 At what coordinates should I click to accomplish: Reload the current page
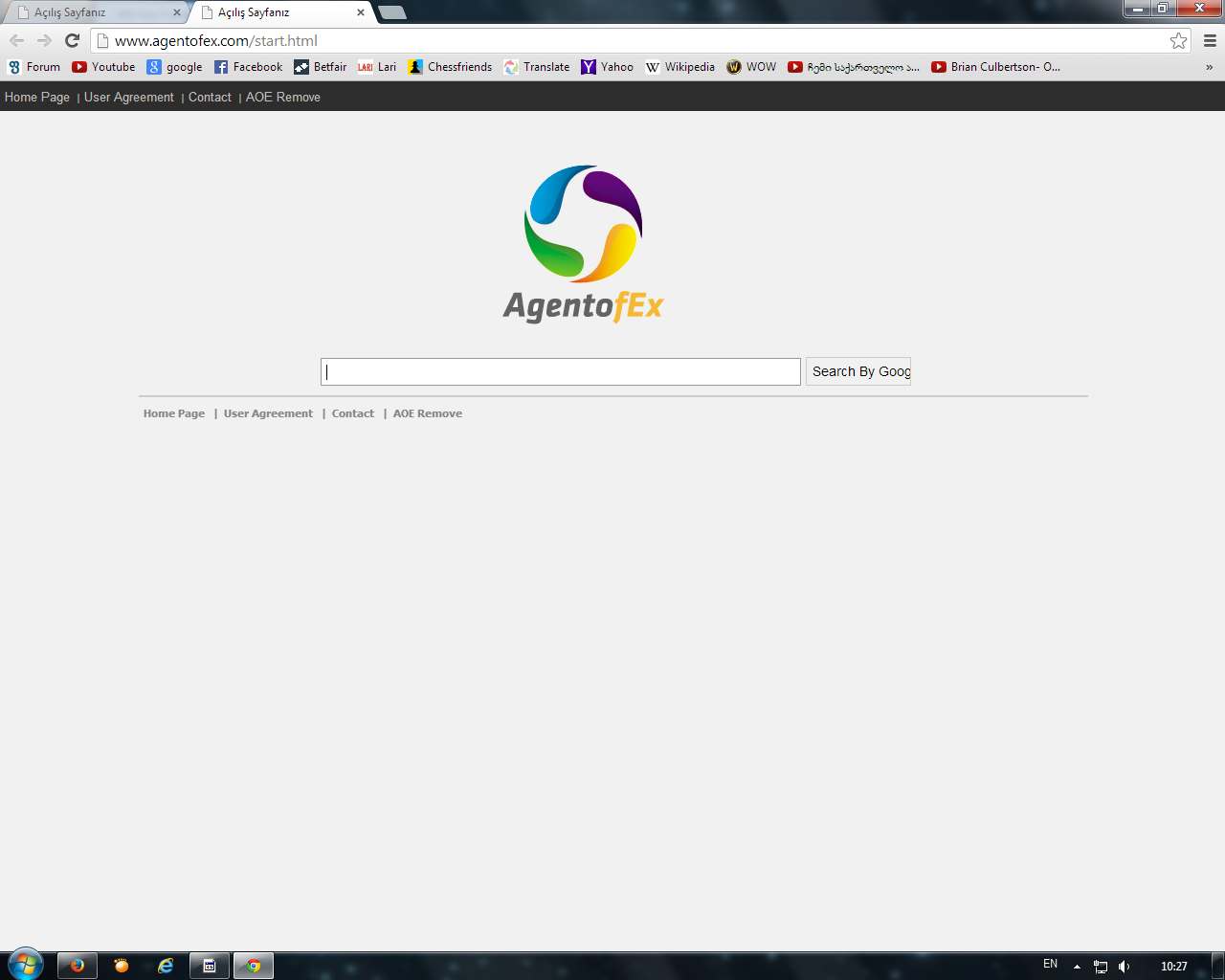pyautogui.click(x=72, y=40)
